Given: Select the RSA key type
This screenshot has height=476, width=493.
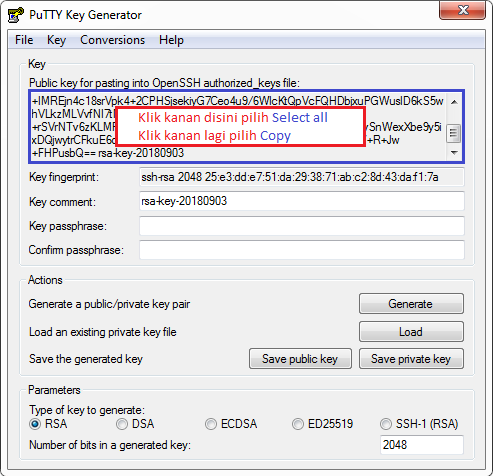Looking at the screenshot, I should (35, 424).
